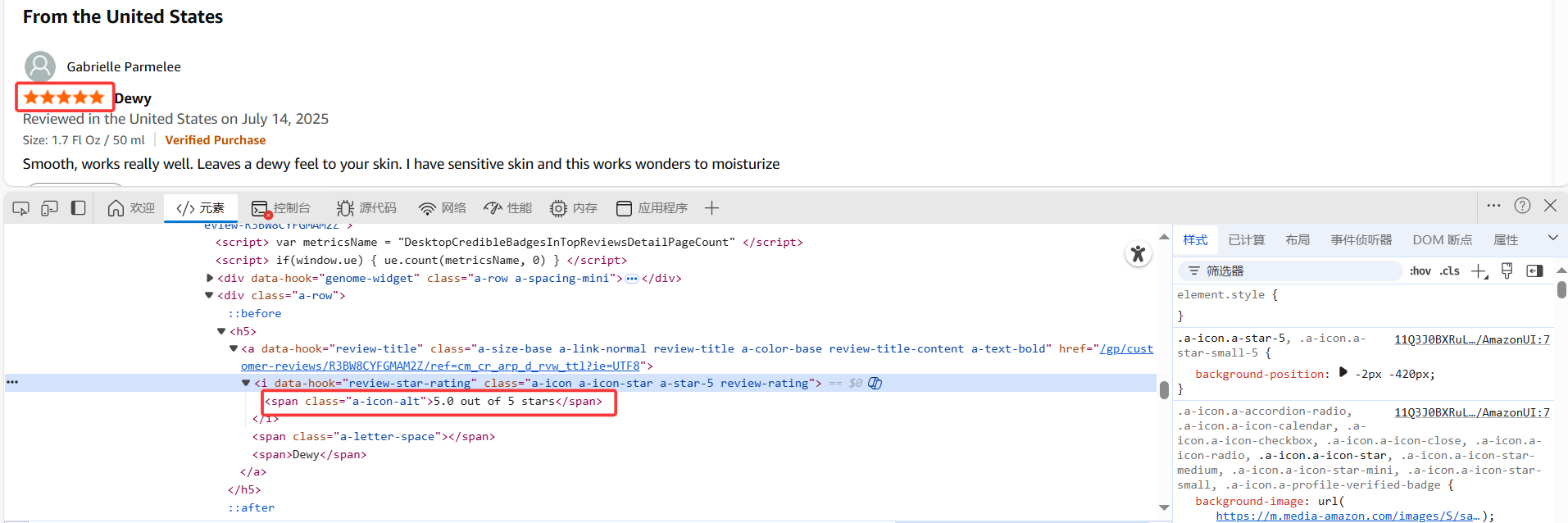Open DevTools customize menu (three dots)
Viewport: 1568px width, 523px height.
pos(1493,206)
